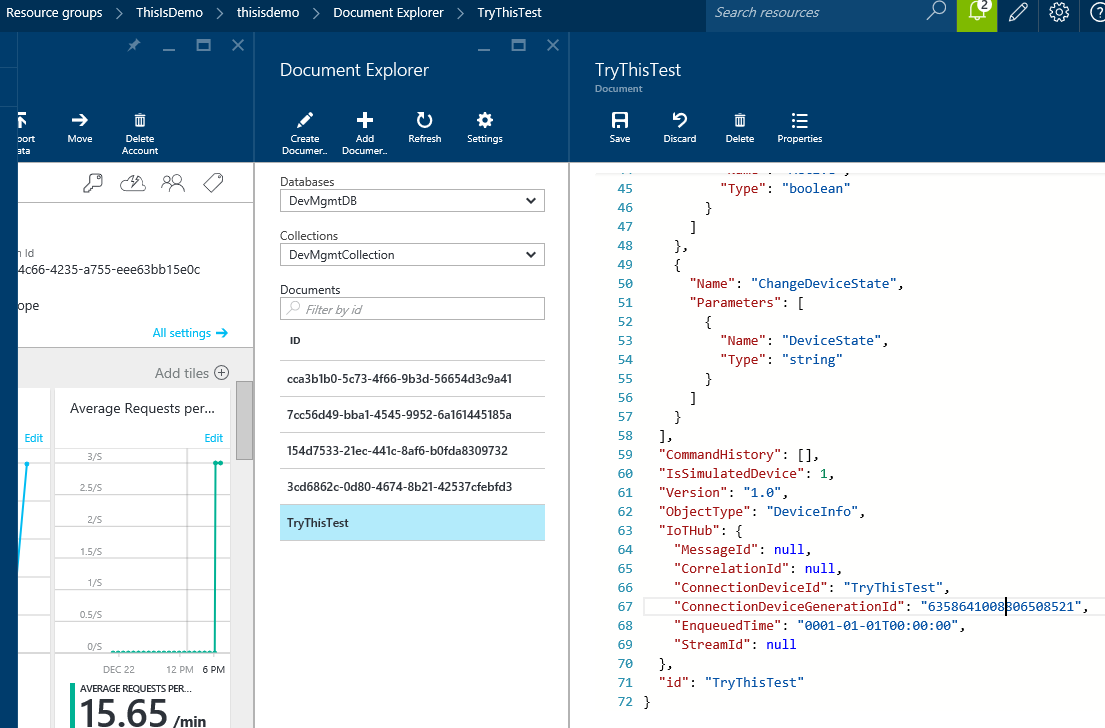
Task: Go to Document Explorer breadcrumb
Action: 388,13
